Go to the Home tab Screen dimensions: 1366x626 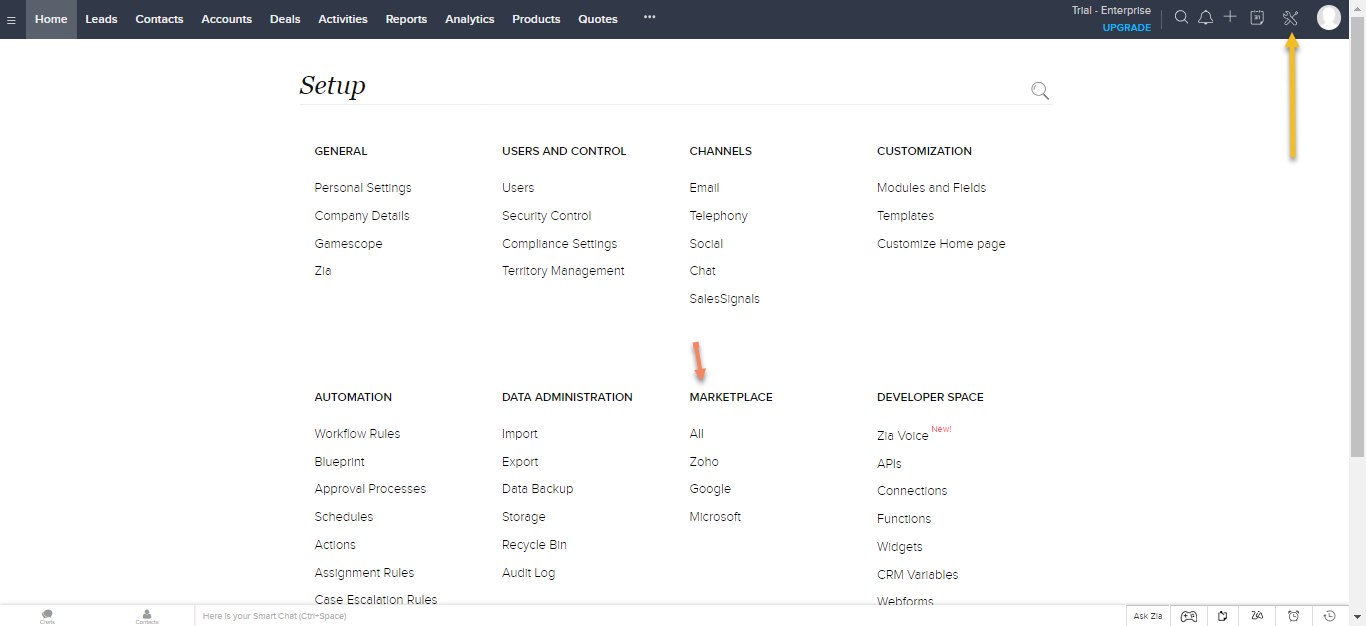51,19
